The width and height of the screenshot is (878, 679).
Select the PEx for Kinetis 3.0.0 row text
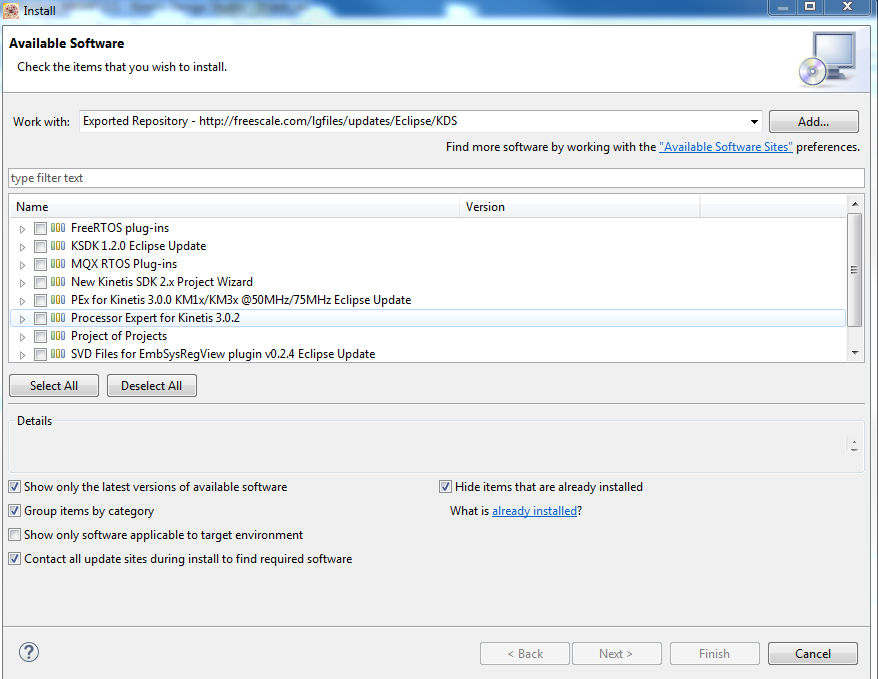coord(241,299)
